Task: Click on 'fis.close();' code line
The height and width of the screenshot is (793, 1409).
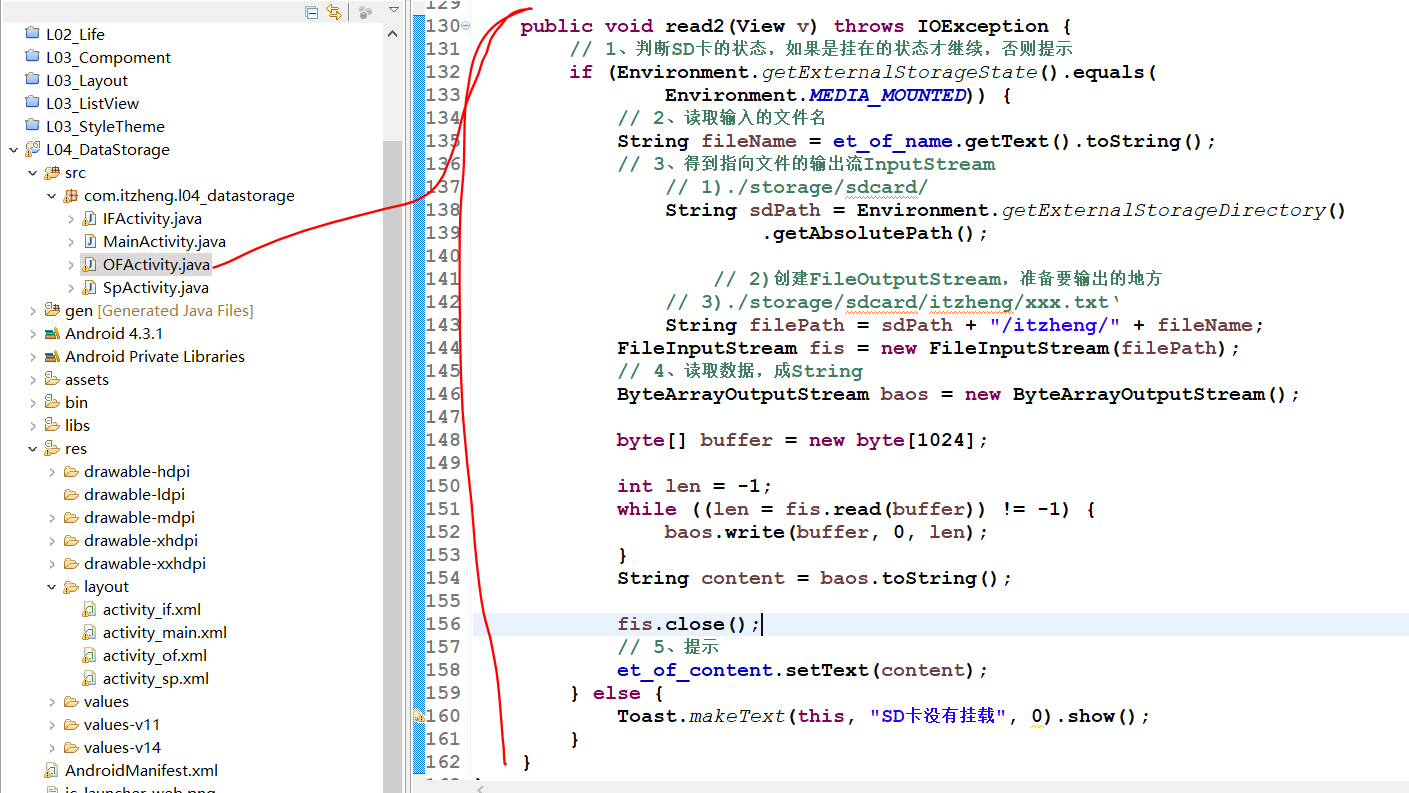Action: coord(689,624)
